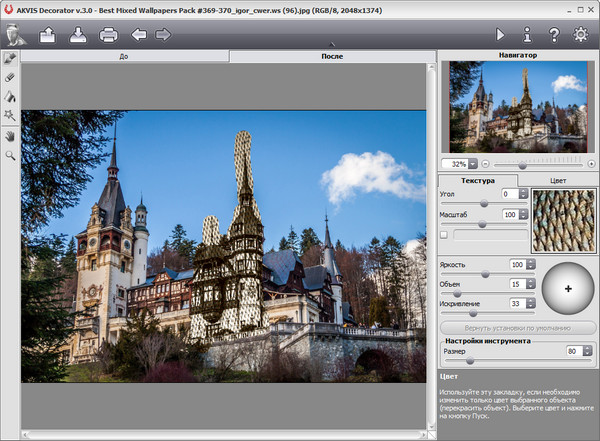Image resolution: width=600 pixels, height=441 pixels.
Task: Select the Magic Wand tool
Action: tap(10, 116)
